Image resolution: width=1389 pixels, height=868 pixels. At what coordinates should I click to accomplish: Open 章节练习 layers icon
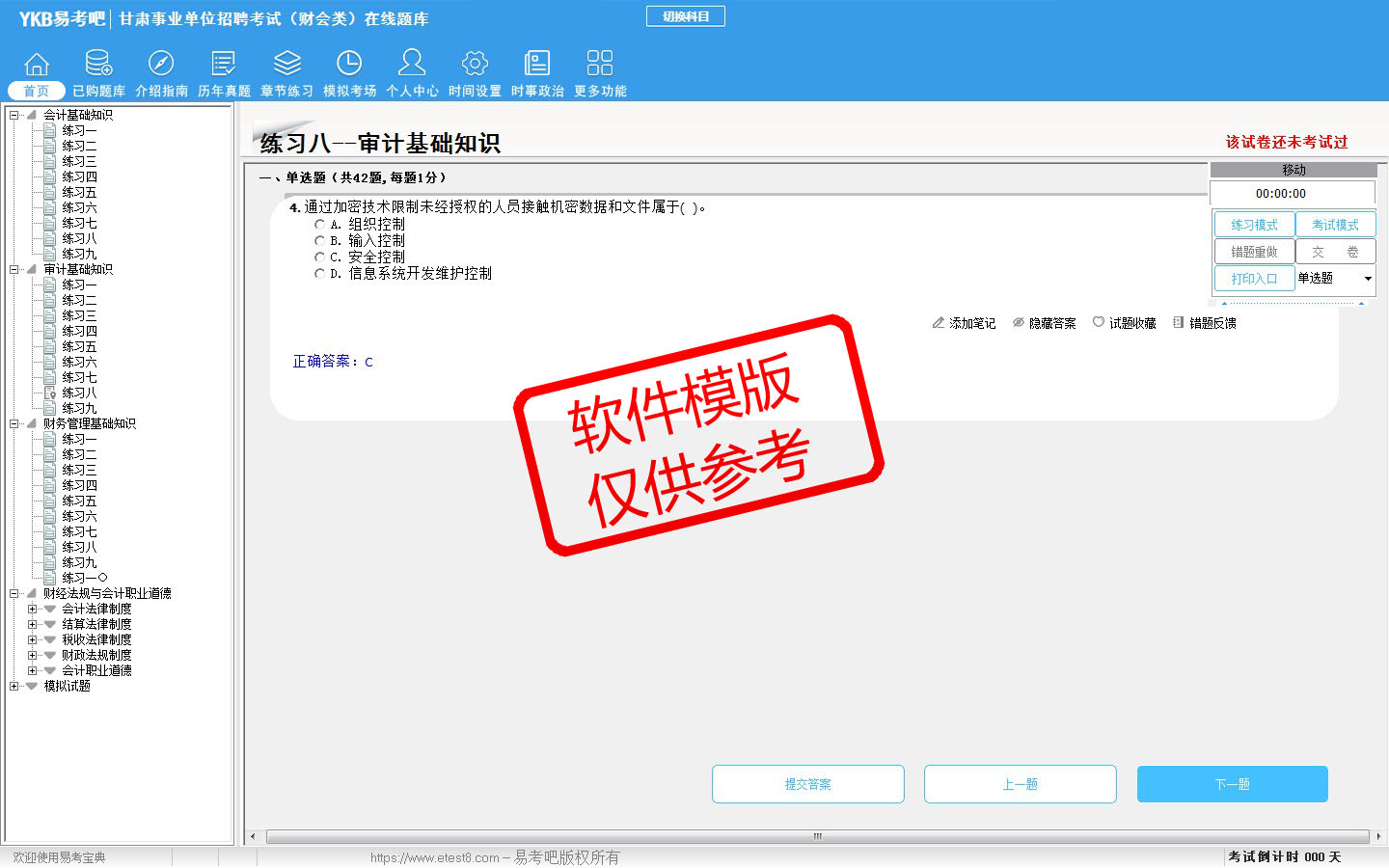[286, 65]
